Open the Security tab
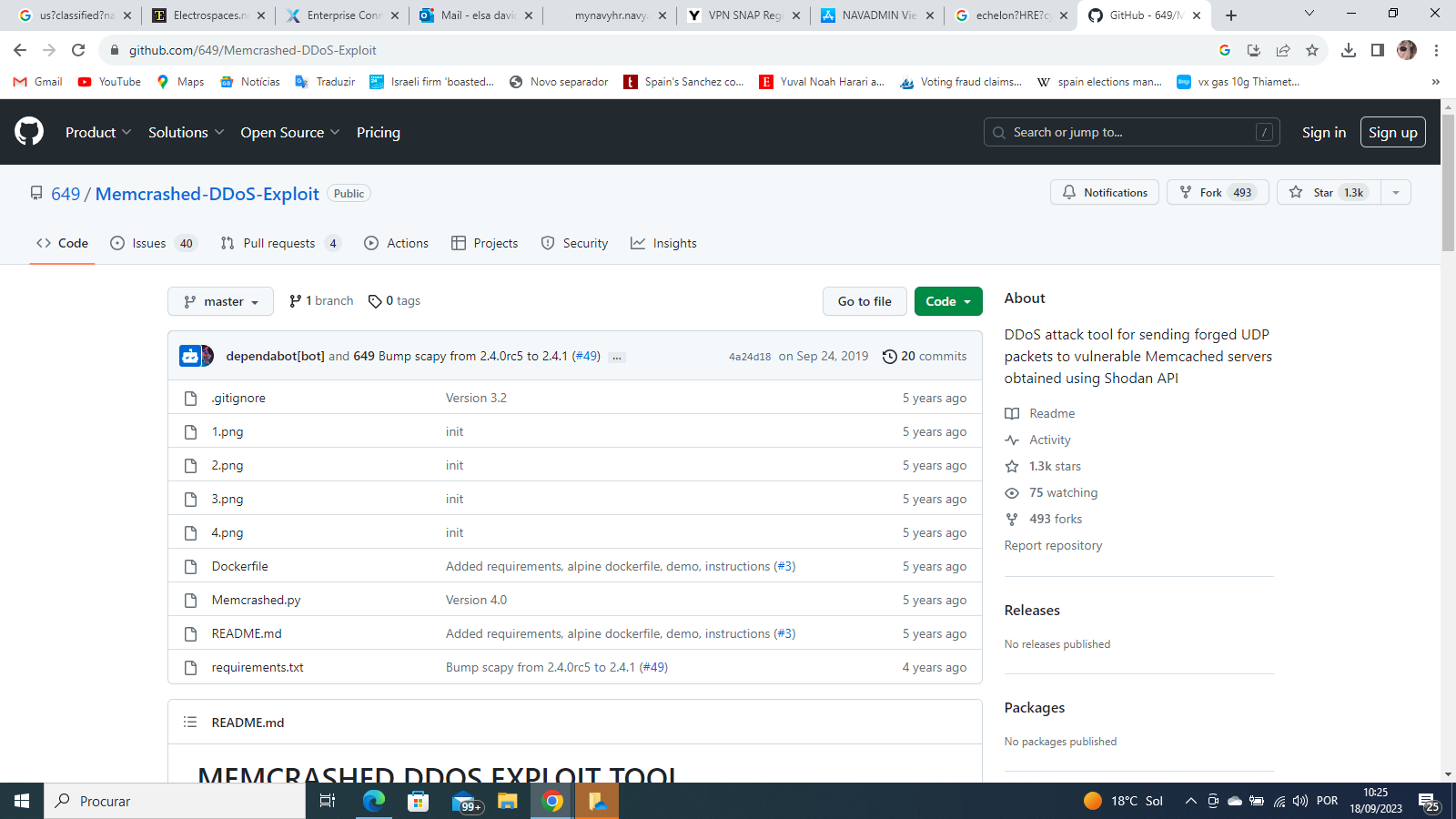Image resolution: width=1456 pixels, height=819 pixels. 574,243
